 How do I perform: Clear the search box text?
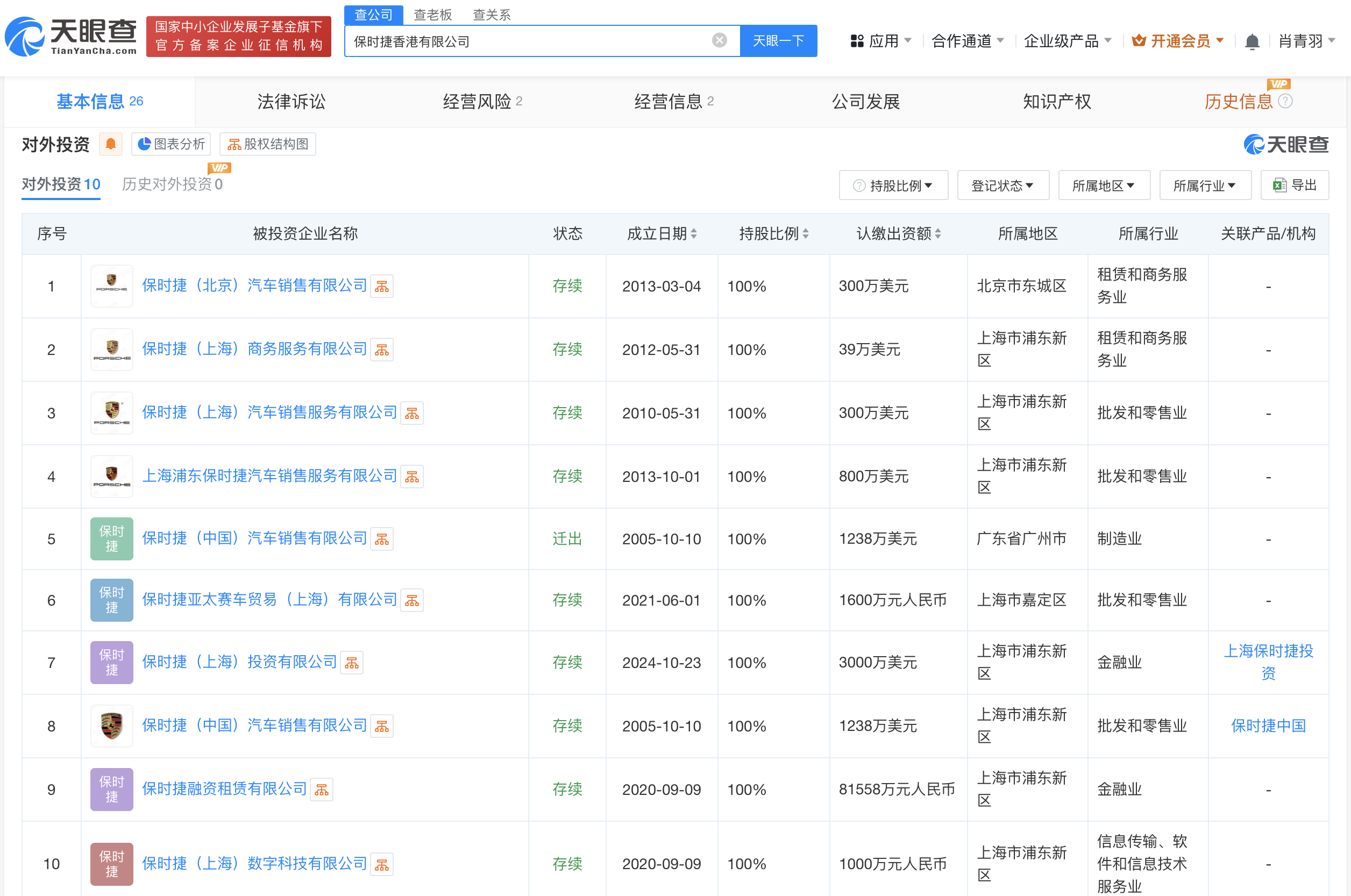click(719, 40)
